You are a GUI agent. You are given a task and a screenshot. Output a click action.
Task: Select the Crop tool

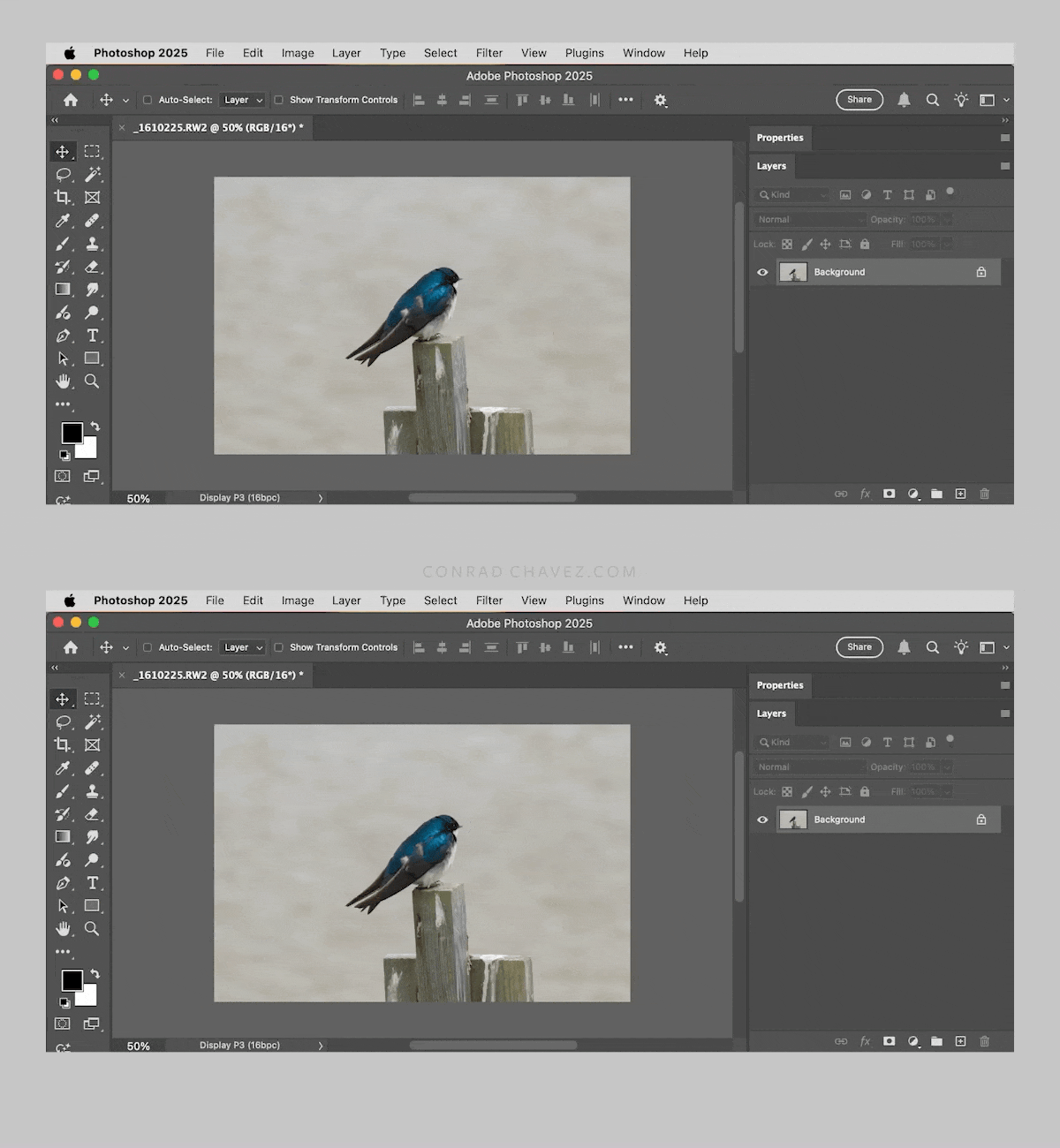[63, 197]
